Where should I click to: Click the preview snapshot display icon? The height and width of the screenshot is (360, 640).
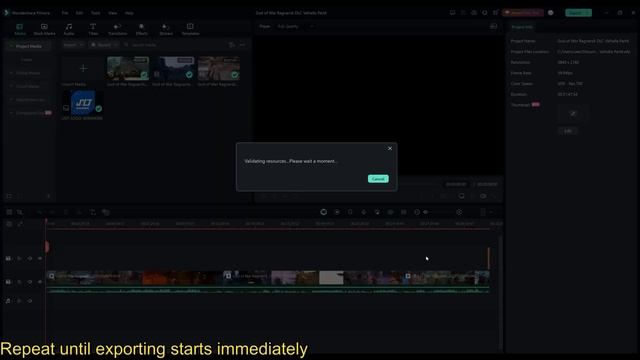click(493, 27)
